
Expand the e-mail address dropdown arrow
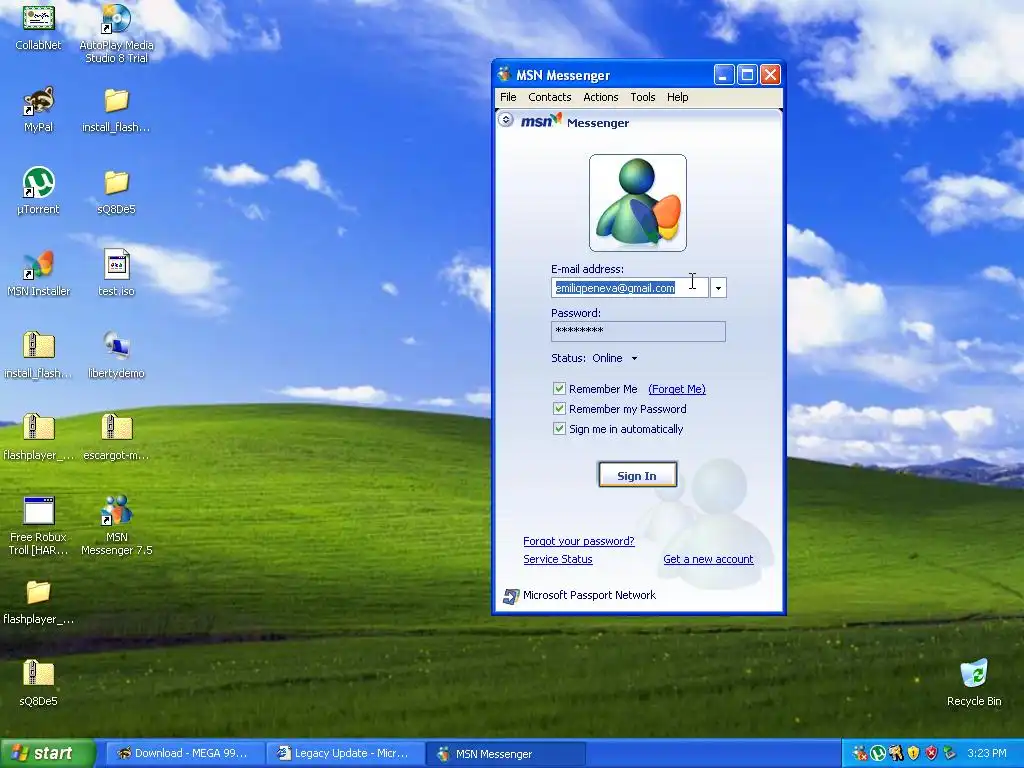point(718,288)
